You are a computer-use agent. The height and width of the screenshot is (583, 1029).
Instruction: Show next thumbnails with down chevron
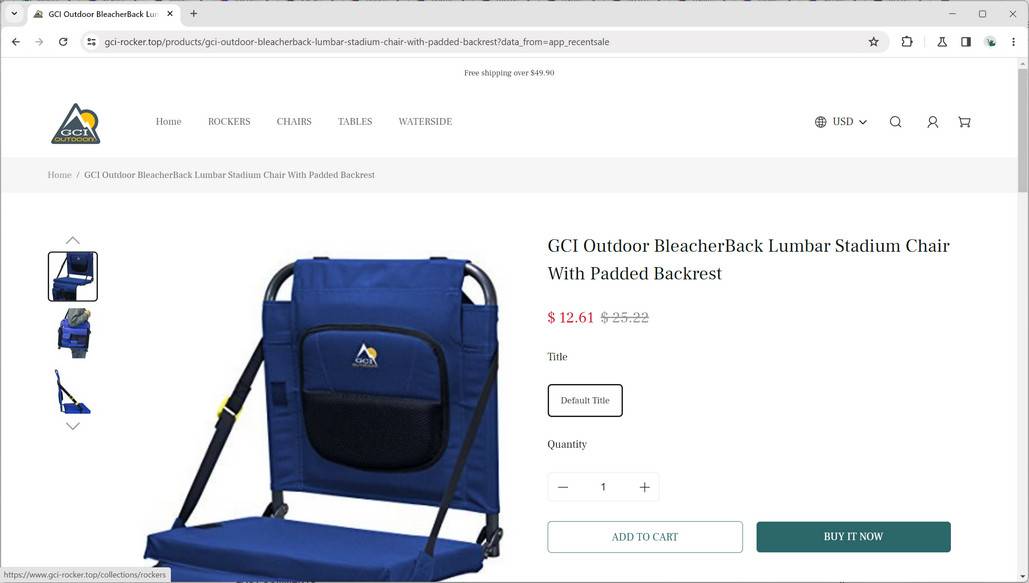[73, 426]
